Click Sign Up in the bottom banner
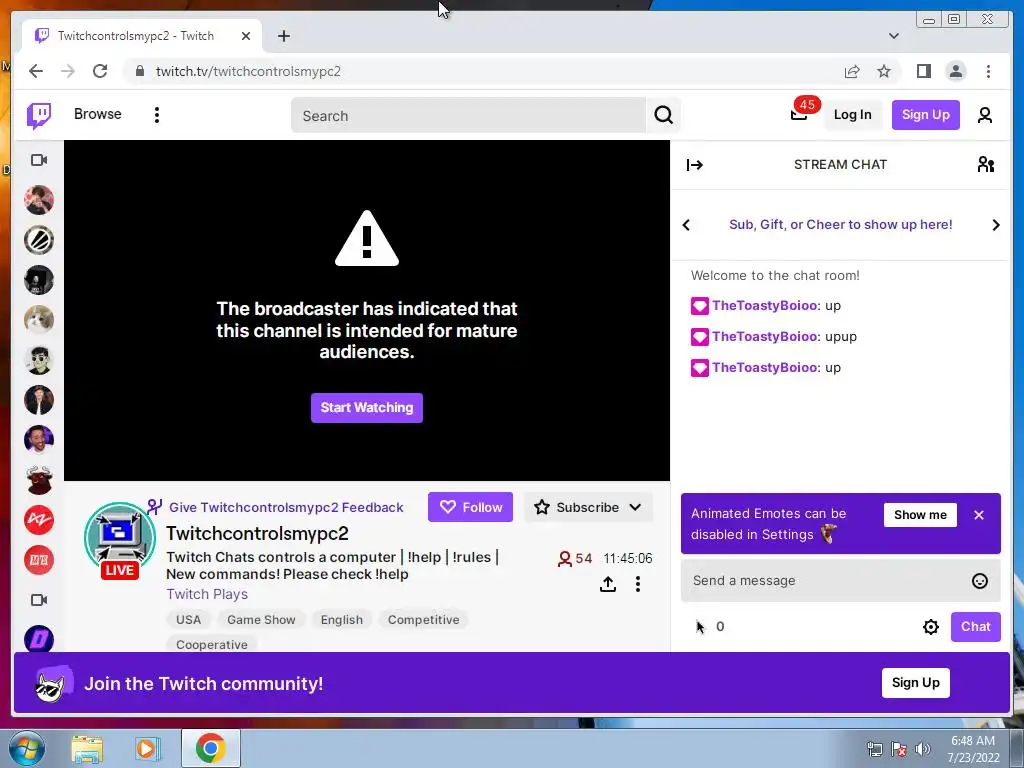 (916, 683)
